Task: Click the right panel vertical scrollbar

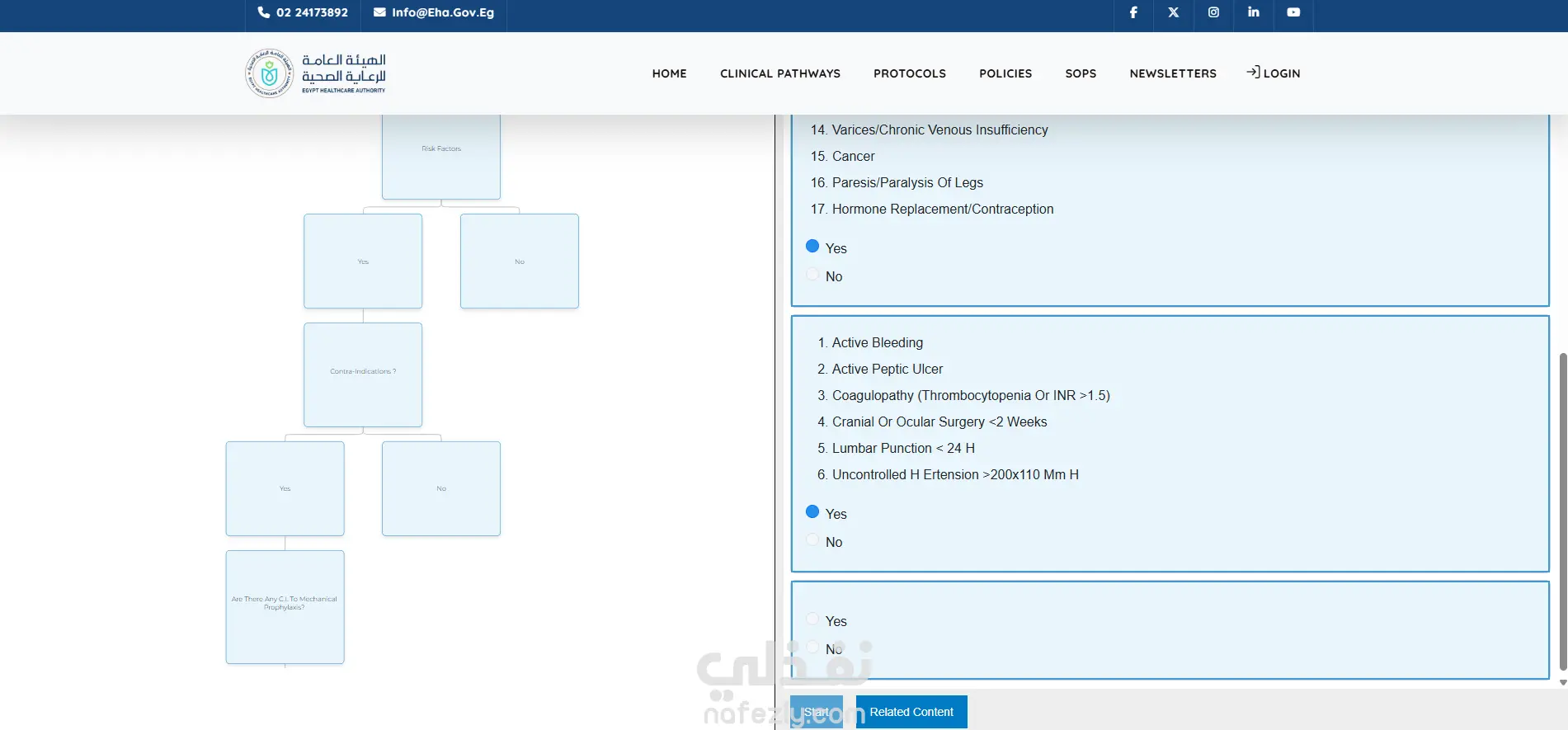Action: tap(1562, 511)
